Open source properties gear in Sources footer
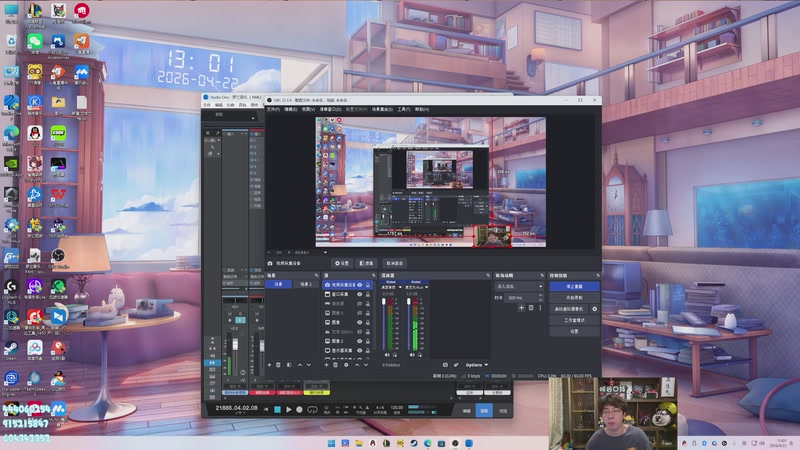This screenshot has width=800, height=450. [x=346, y=365]
